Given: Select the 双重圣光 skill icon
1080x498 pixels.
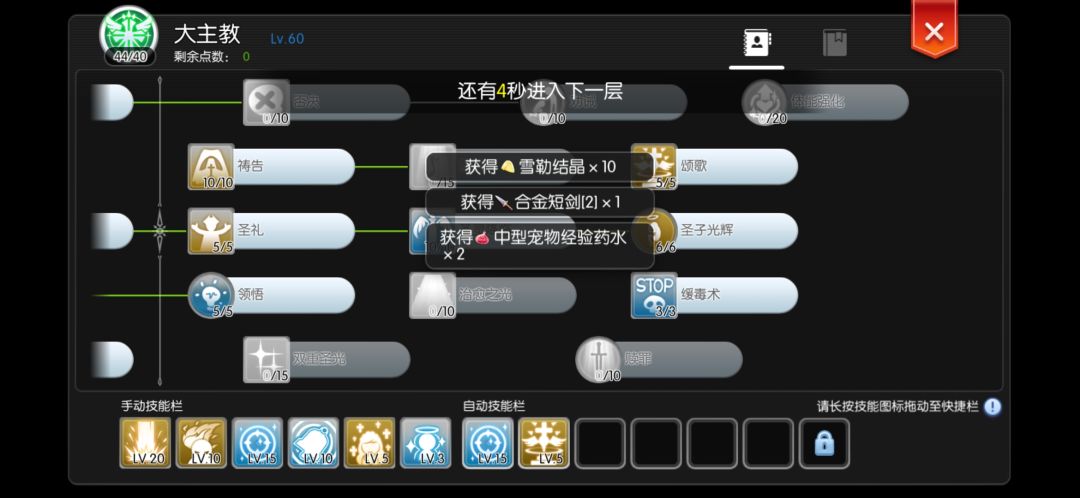Looking at the screenshot, I should tap(266, 360).
